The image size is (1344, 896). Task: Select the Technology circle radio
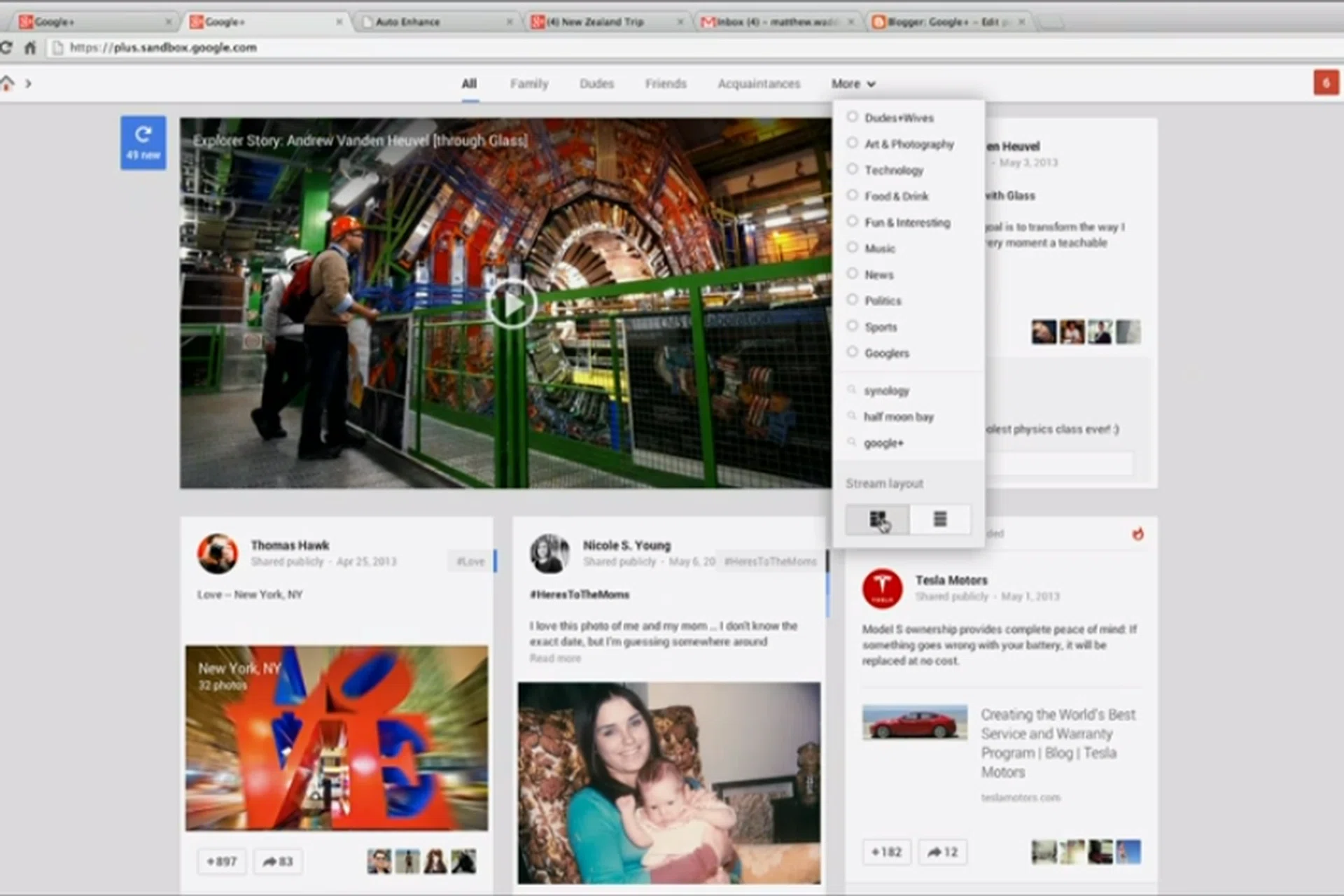coord(852,169)
